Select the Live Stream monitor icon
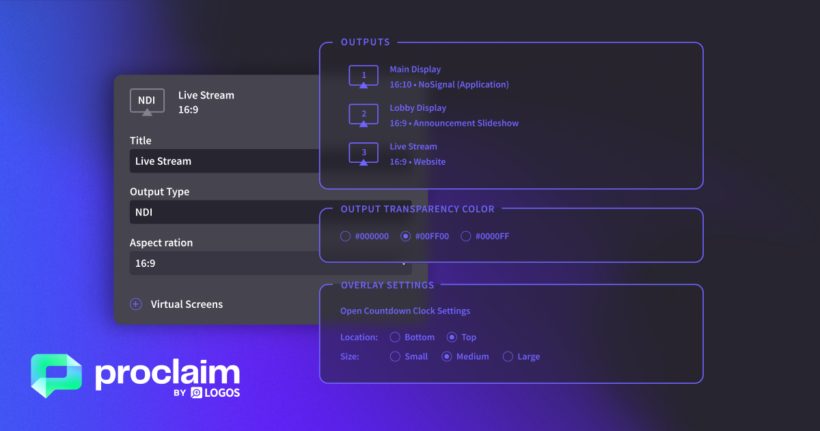Image resolution: width=820 pixels, height=431 pixels. coord(363,154)
